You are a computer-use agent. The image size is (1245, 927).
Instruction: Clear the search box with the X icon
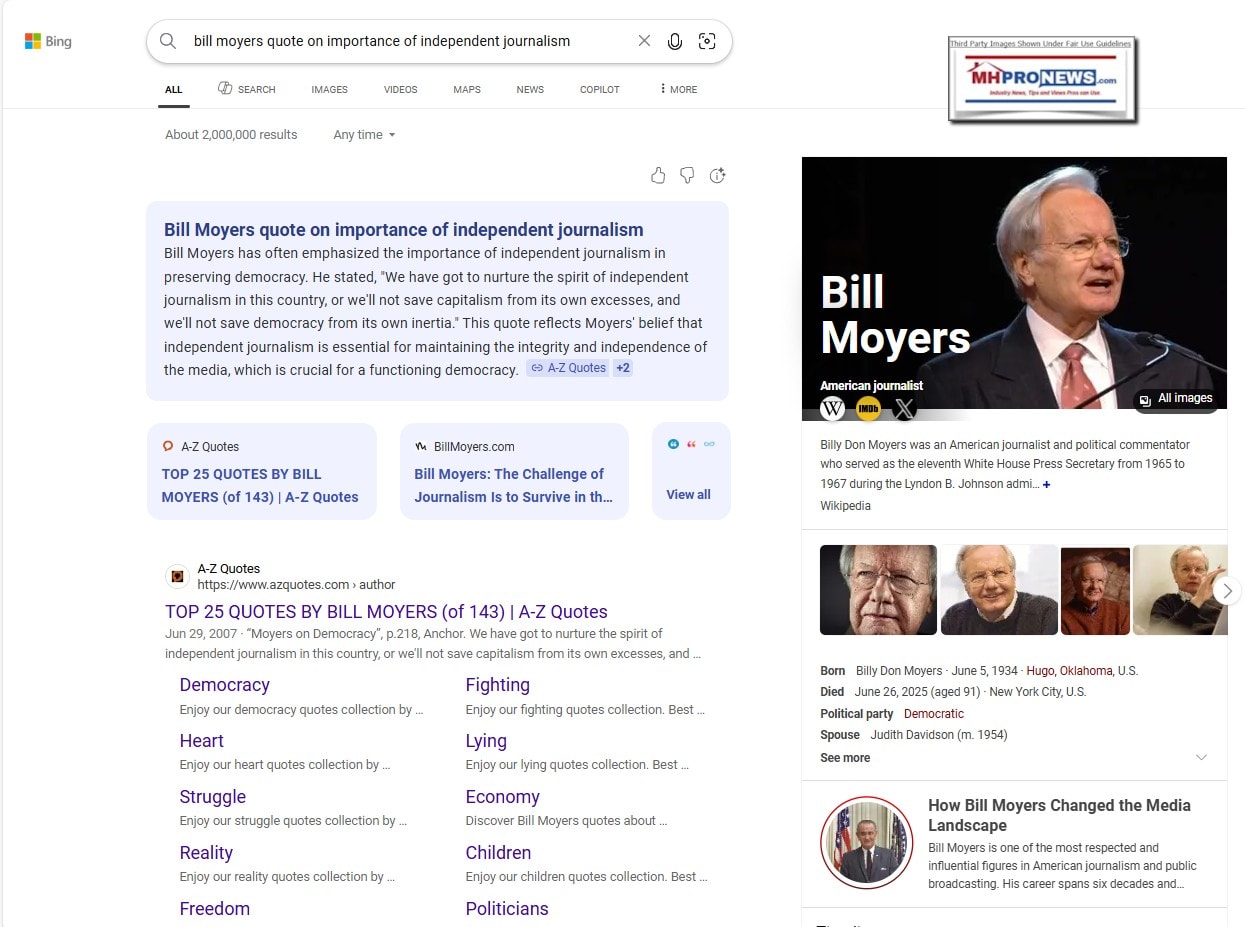point(644,41)
